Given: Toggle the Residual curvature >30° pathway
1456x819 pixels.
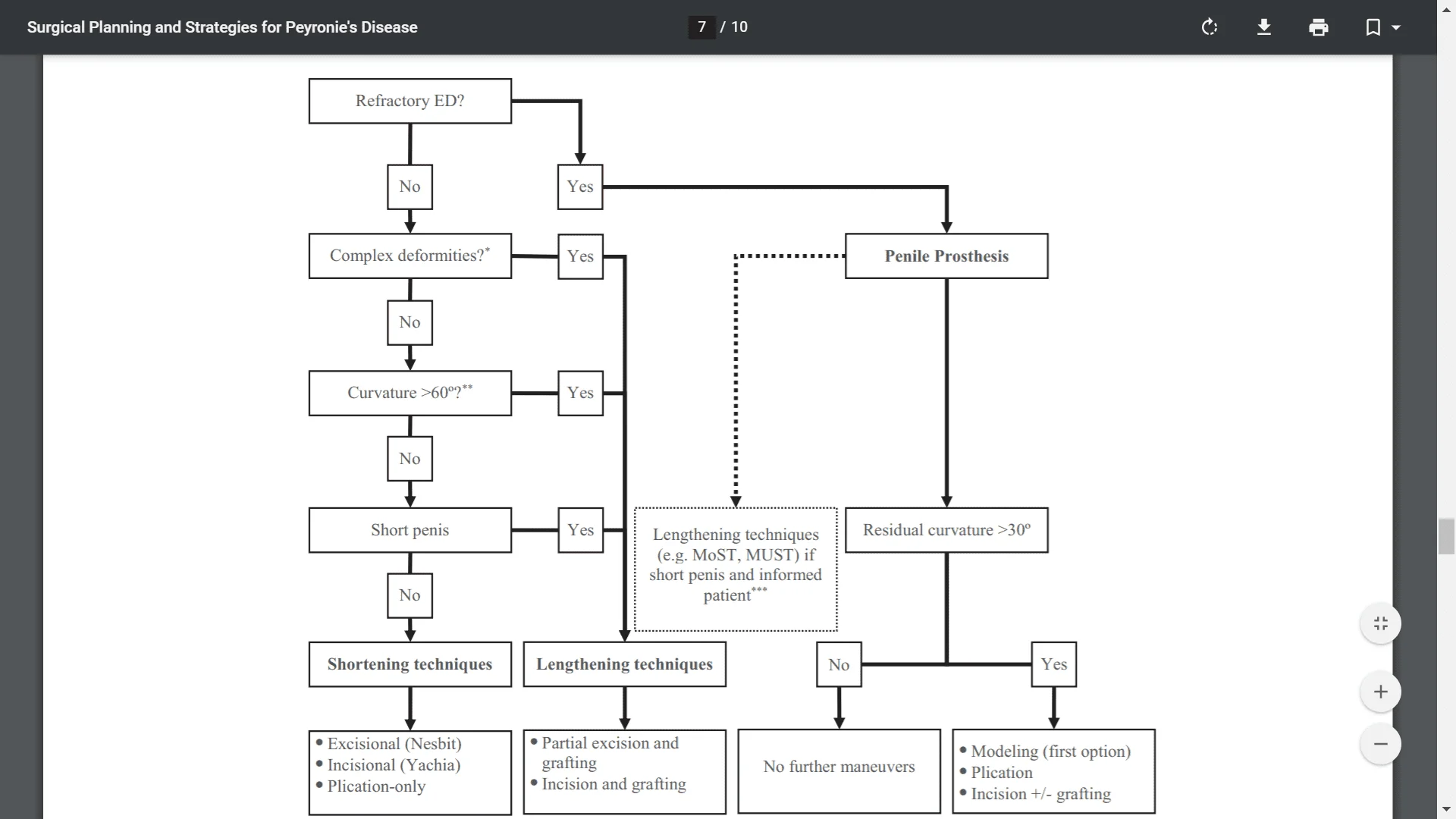Looking at the screenshot, I should [945, 530].
